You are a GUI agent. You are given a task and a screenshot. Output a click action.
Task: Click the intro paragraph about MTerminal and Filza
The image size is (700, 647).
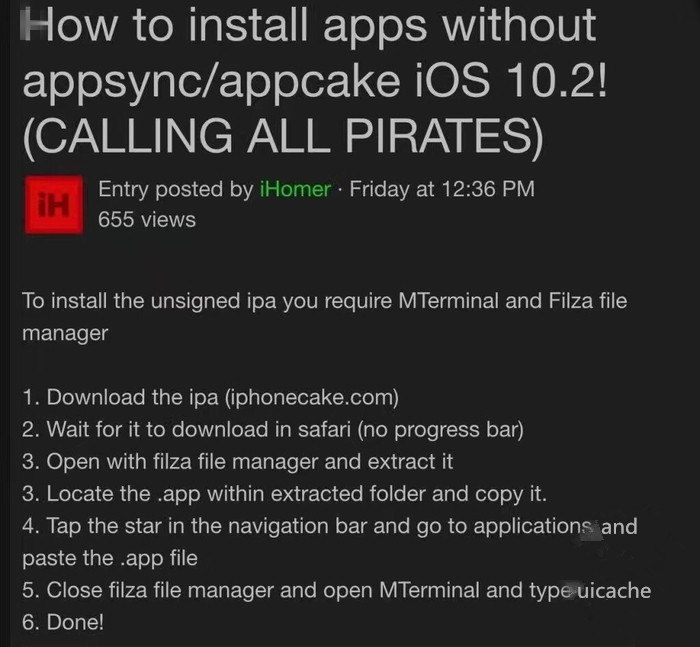point(325,317)
